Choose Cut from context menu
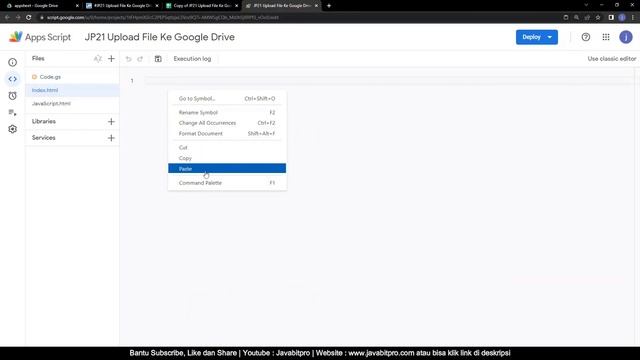This screenshot has height=360, width=640. click(227, 148)
